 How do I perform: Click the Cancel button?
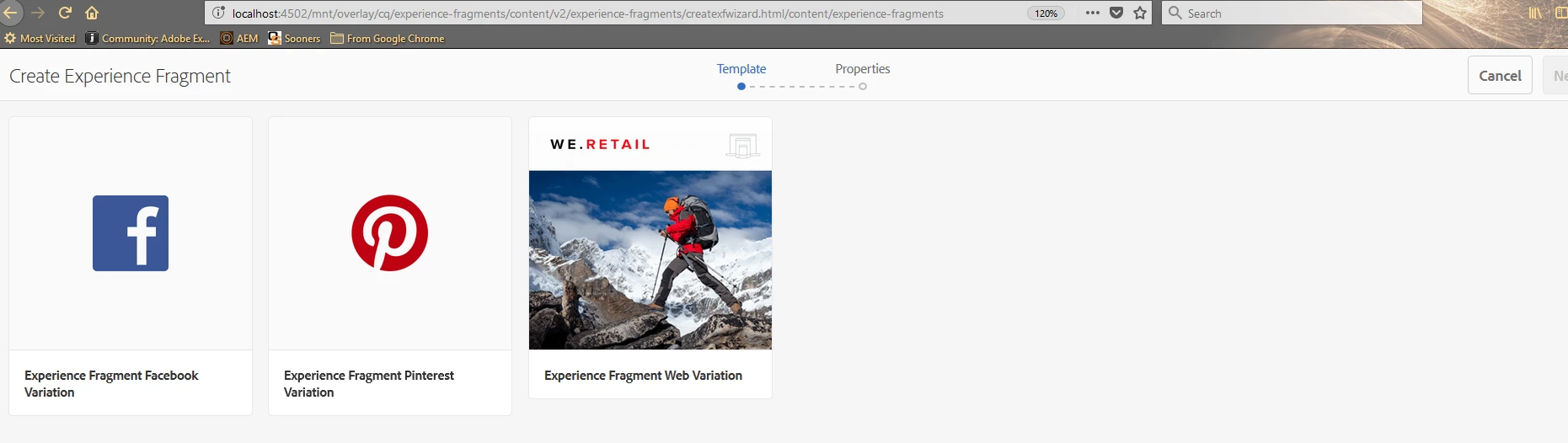click(x=1500, y=76)
